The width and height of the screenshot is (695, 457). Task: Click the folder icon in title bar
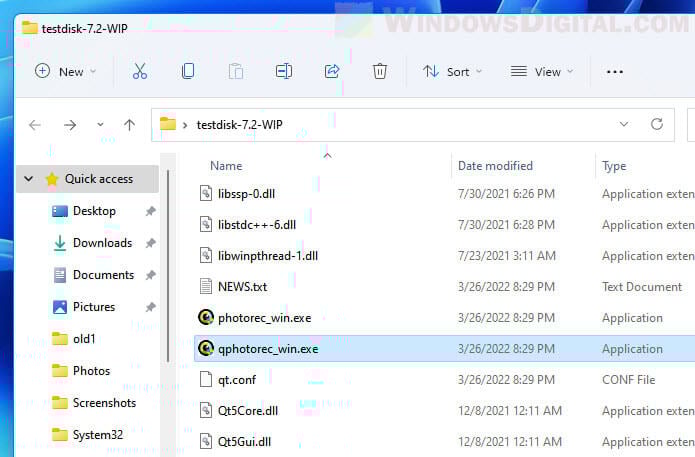pyautogui.click(x=30, y=27)
